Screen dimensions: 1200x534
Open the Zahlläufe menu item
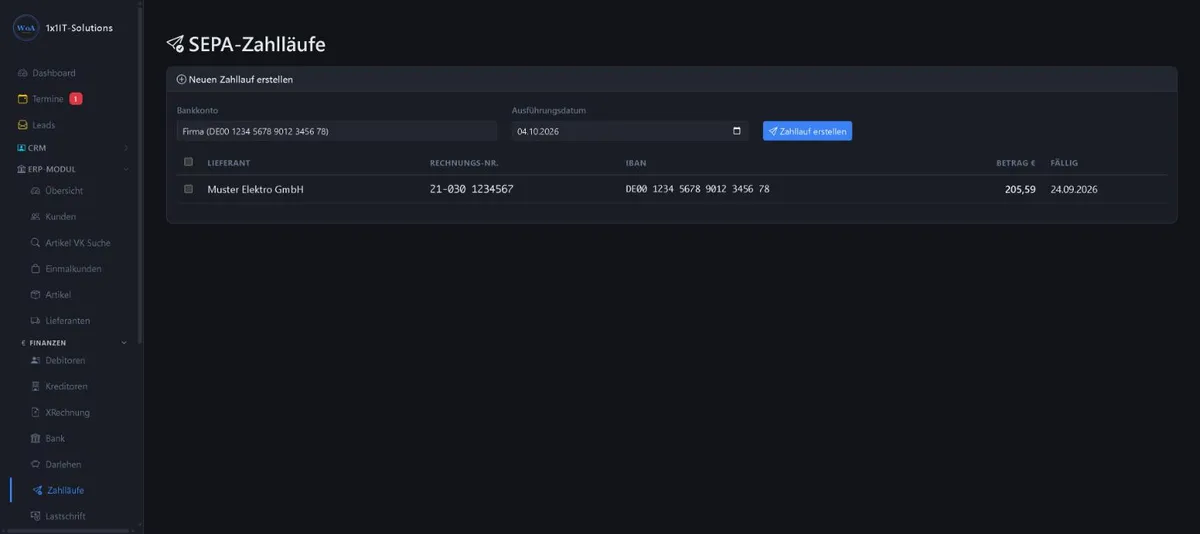click(x=65, y=490)
